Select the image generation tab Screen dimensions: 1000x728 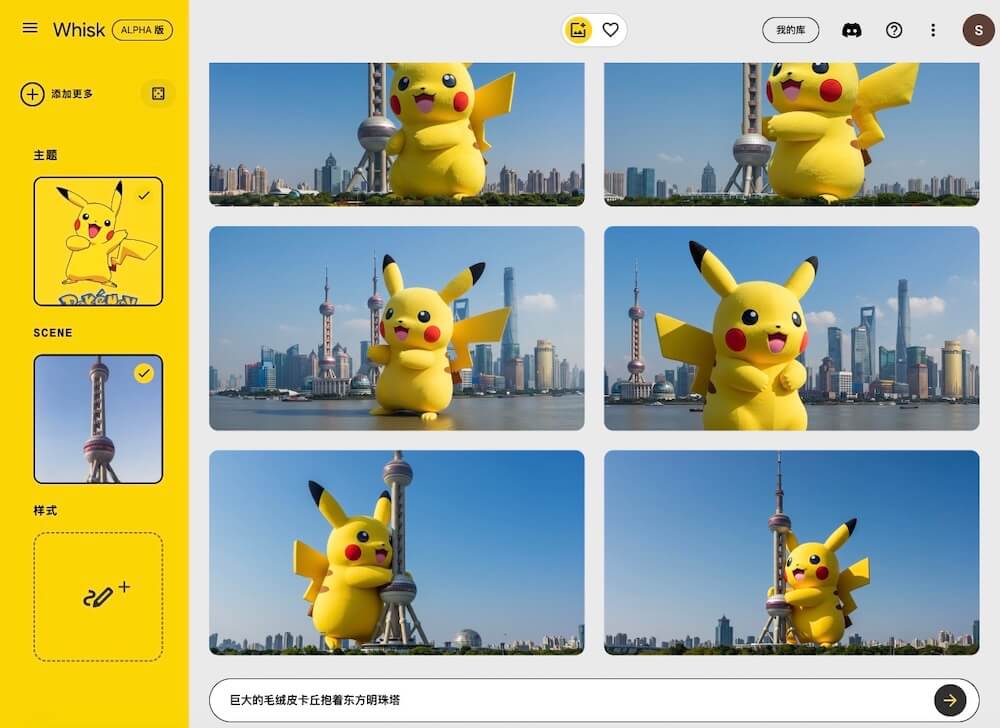(x=578, y=30)
